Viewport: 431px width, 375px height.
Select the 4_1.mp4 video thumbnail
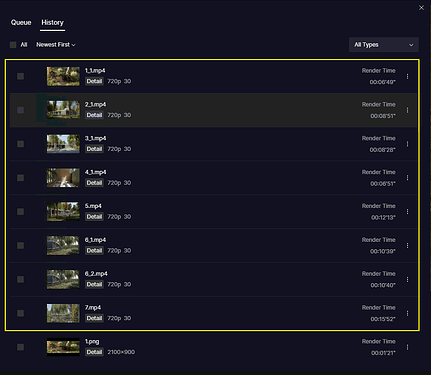pos(63,178)
